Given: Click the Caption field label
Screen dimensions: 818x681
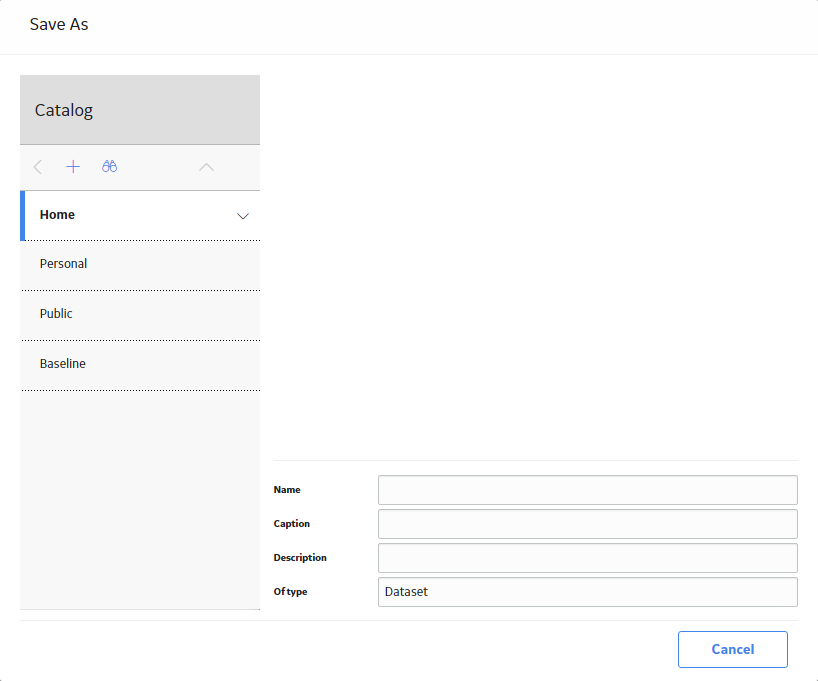Looking at the screenshot, I should (x=292, y=524).
